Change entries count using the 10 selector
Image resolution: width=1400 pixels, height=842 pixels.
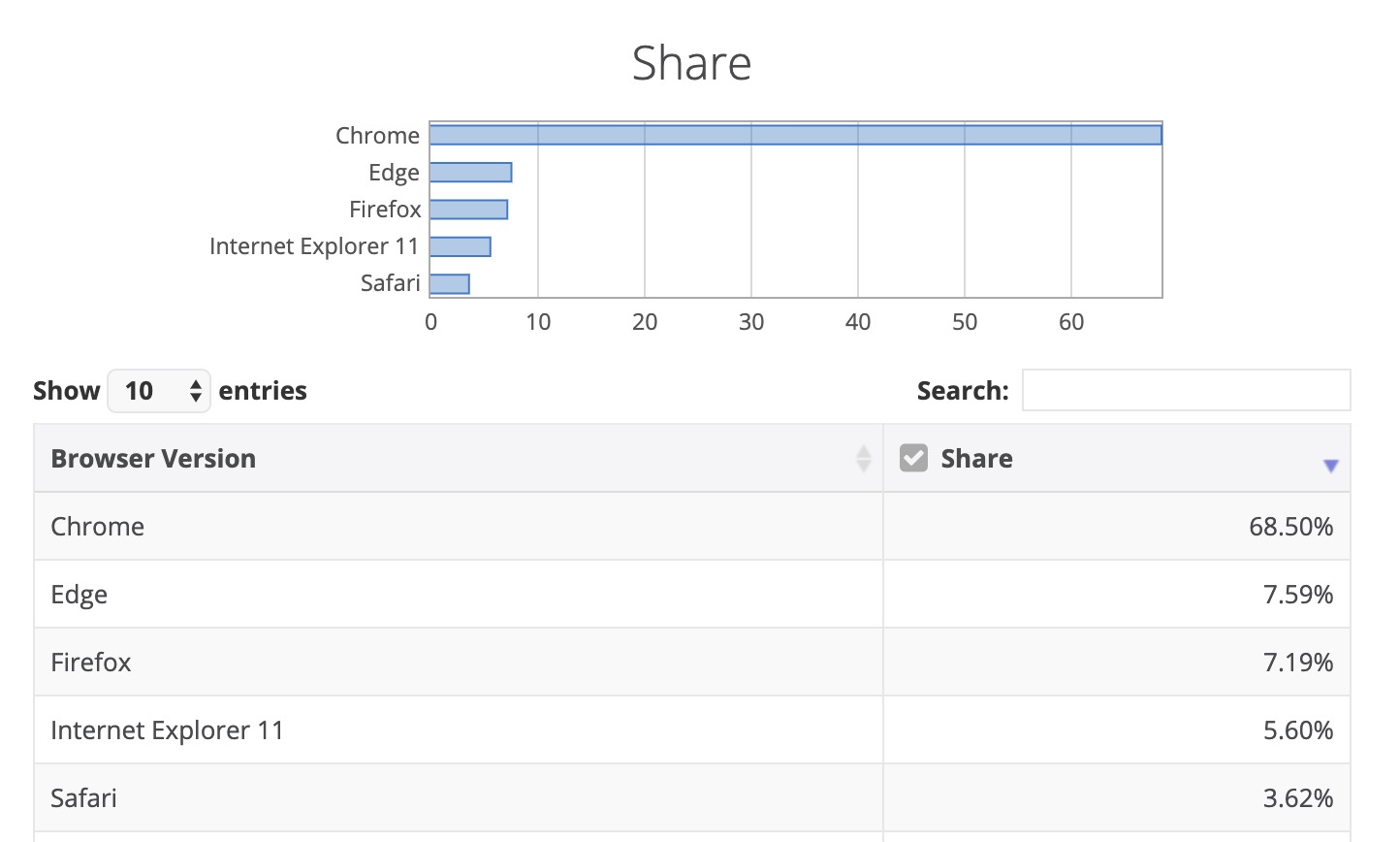coord(158,390)
